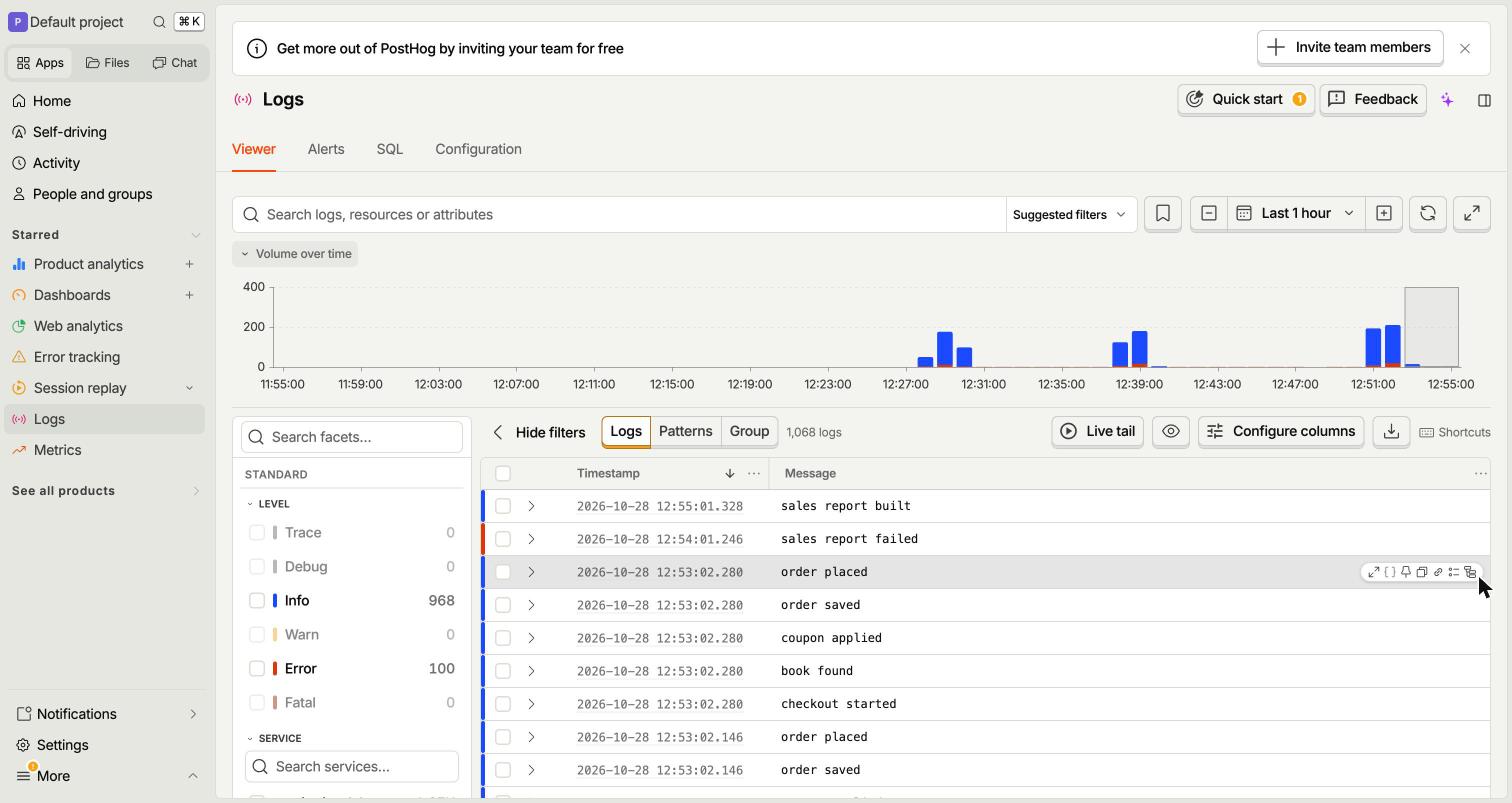1512x803 pixels.
Task: Open the Last 1 hour time range dropdown
Action: coord(1297,213)
